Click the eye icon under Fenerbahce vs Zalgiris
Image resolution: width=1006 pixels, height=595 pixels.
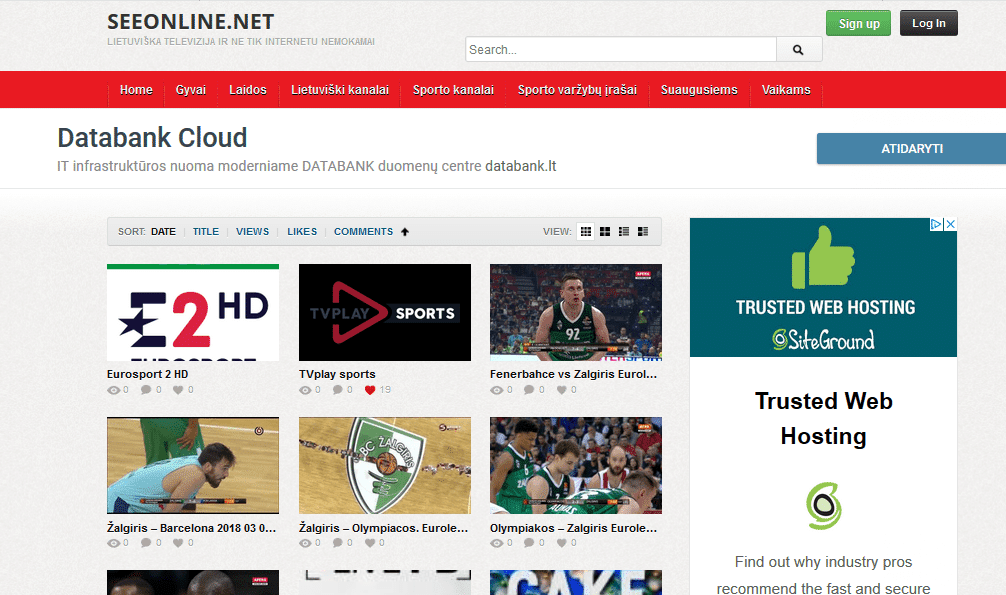pyautogui.click(x=497, y=390)
